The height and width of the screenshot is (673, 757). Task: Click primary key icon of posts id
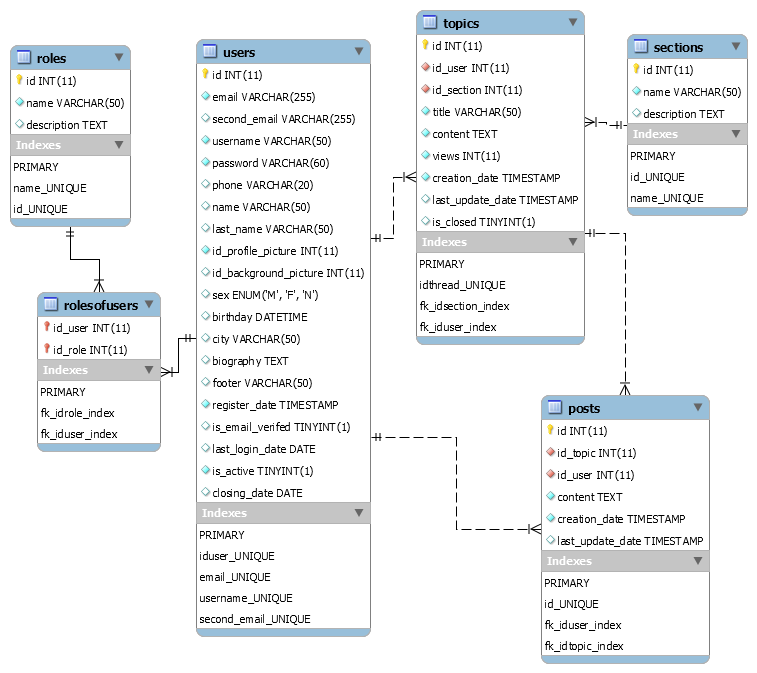550,430
